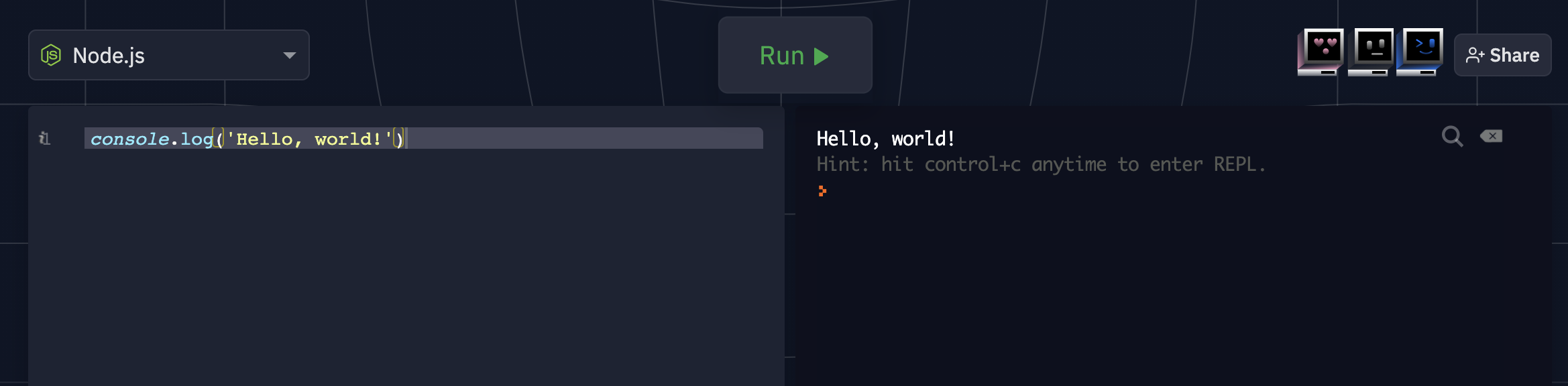Open the Node.js language dropdown
The image size is (1568, 386).
[168, 55]
